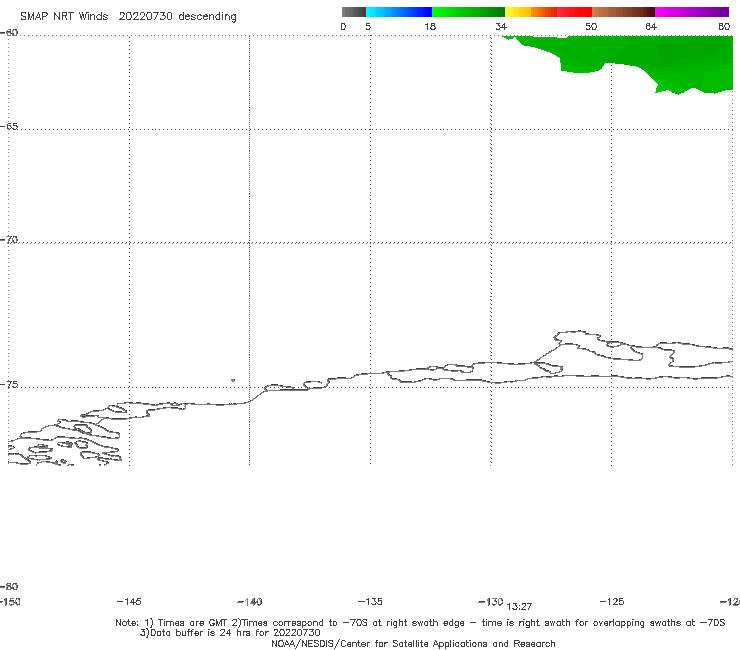This screenshot has height=650, width=740.
Task: Click the magenta-purple segment of the color bar
Action: (692, 12)
